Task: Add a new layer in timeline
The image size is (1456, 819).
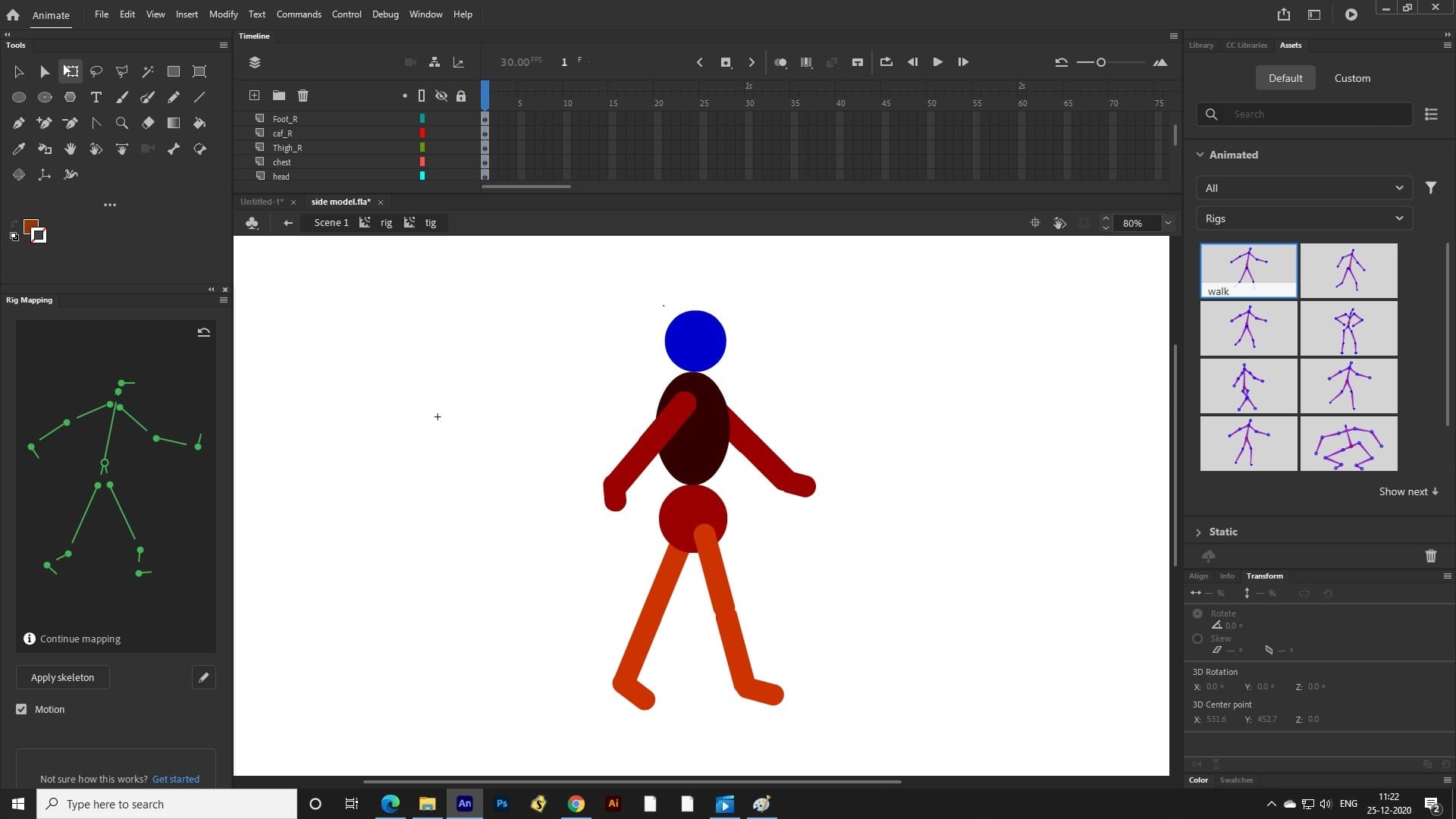Action: tap(255, 96)
